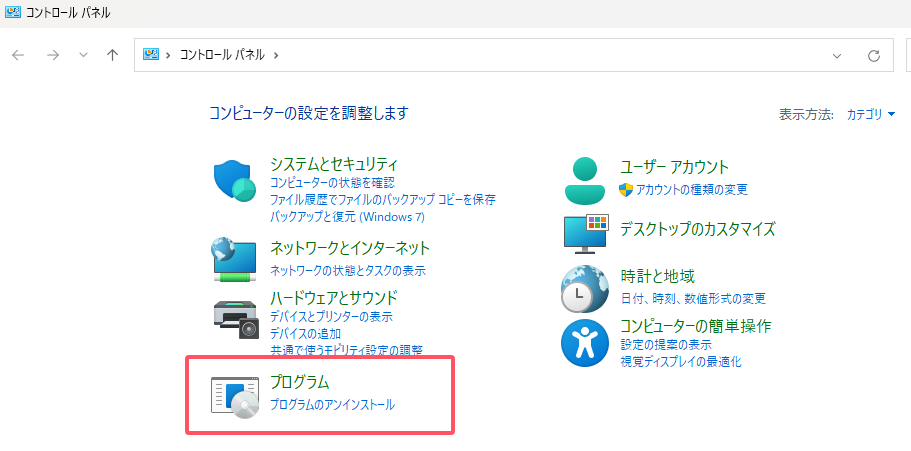
Task: Click the ユーザー アカウント person icon
Action: [x=585, y=180]
